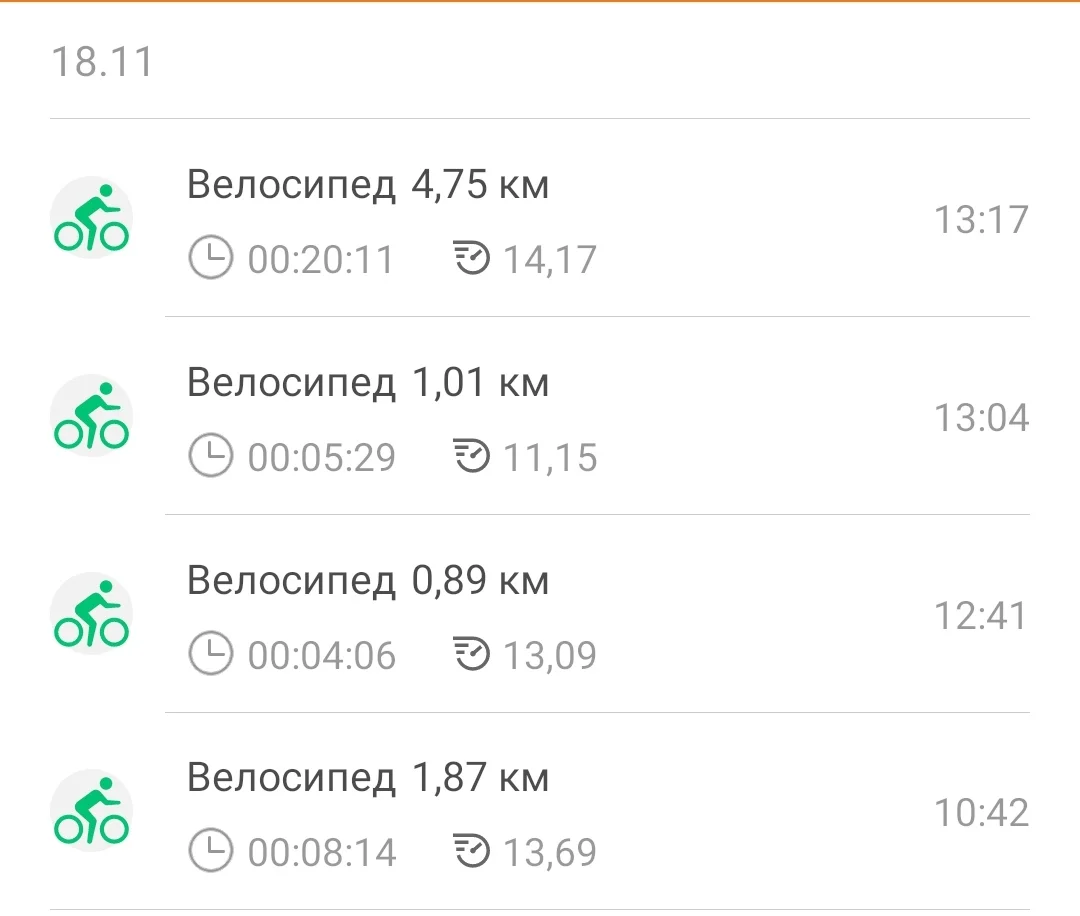
Task: Open the Велосипед 1,01 км activity
Action: click(x=368, y=384)
